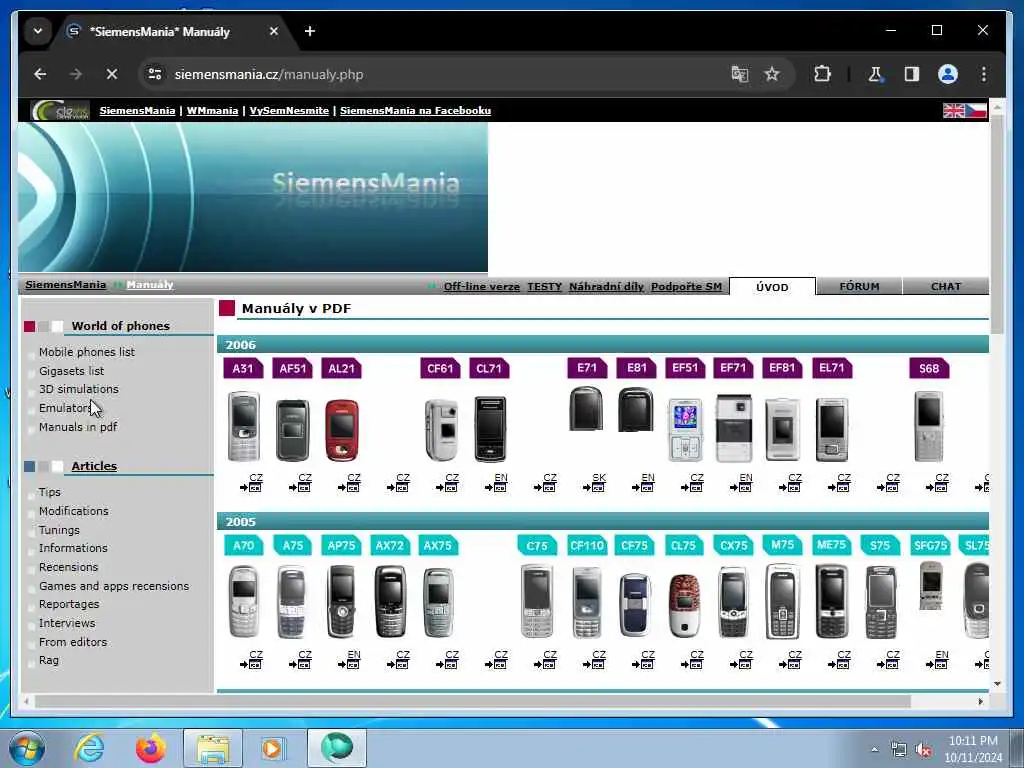Select the M75 model label
Image resolution: width=1024 pixels, height=768 pixels.
point(782,545)
